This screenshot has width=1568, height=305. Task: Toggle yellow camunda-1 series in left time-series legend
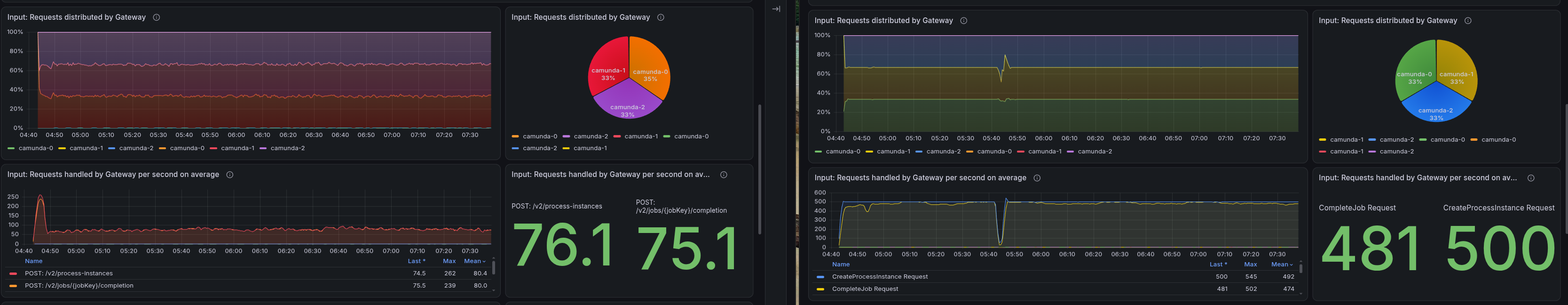80,148
